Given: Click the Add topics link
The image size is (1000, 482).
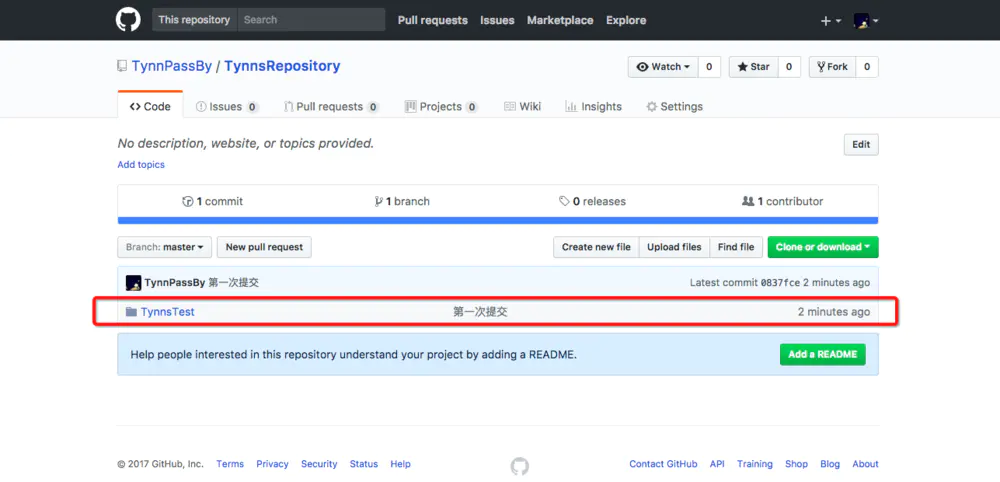Looking at the screenshot, I should tap(141, 164).
